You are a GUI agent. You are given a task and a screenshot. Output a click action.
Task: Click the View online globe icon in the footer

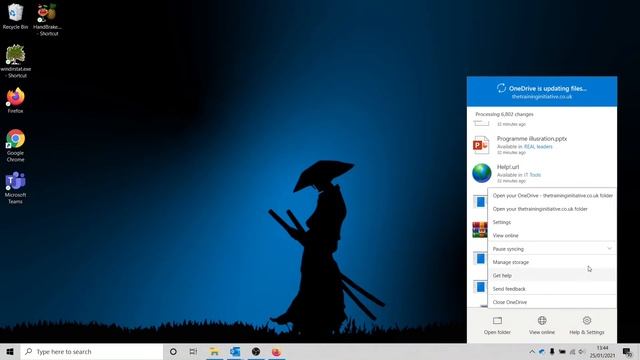pyautogui.click(x=542, y=320)
